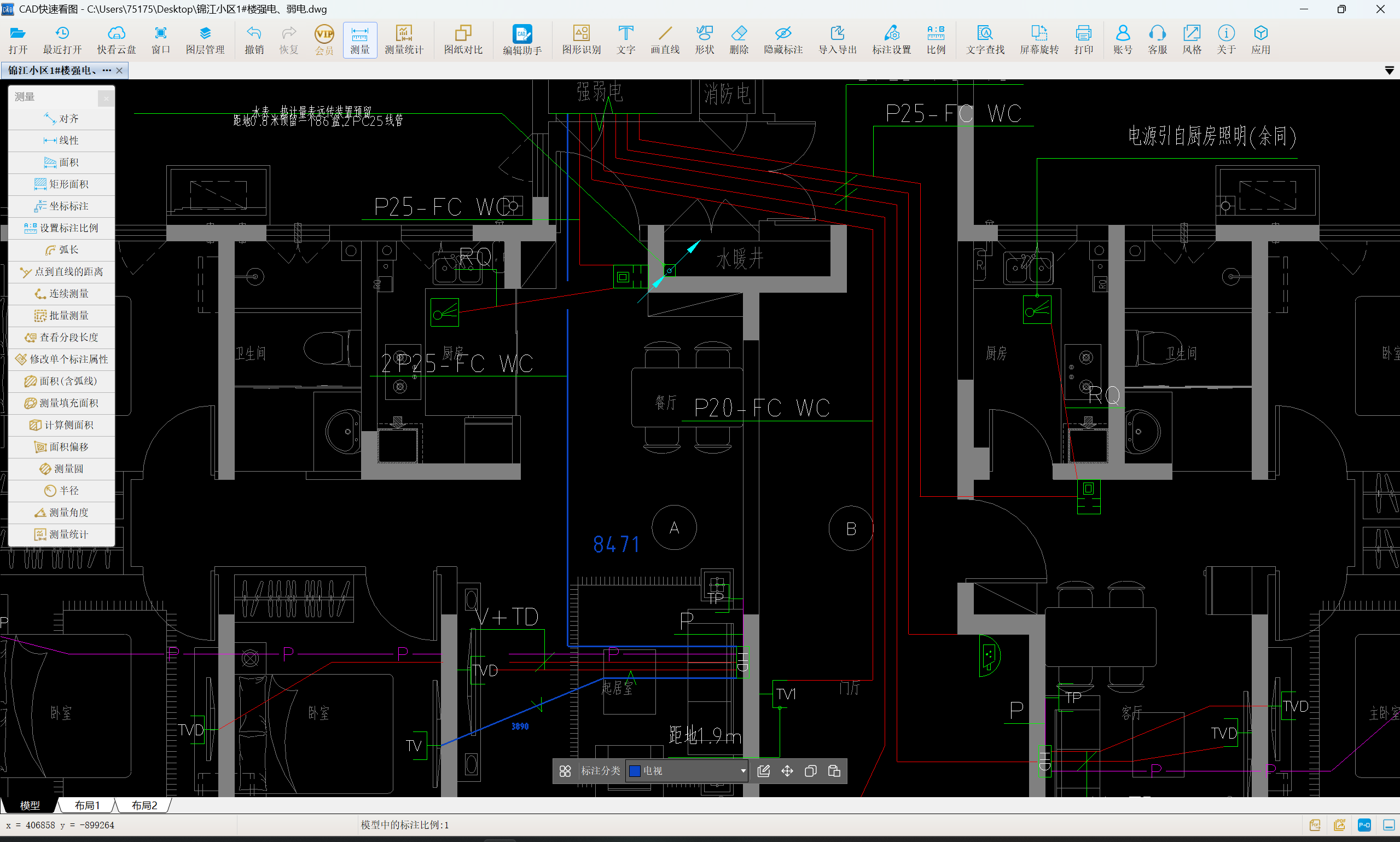The width and height of the screenshot is (1400, 842).
Task: Choose the plain 面积 area measurement
Action: tap(61, 162)
